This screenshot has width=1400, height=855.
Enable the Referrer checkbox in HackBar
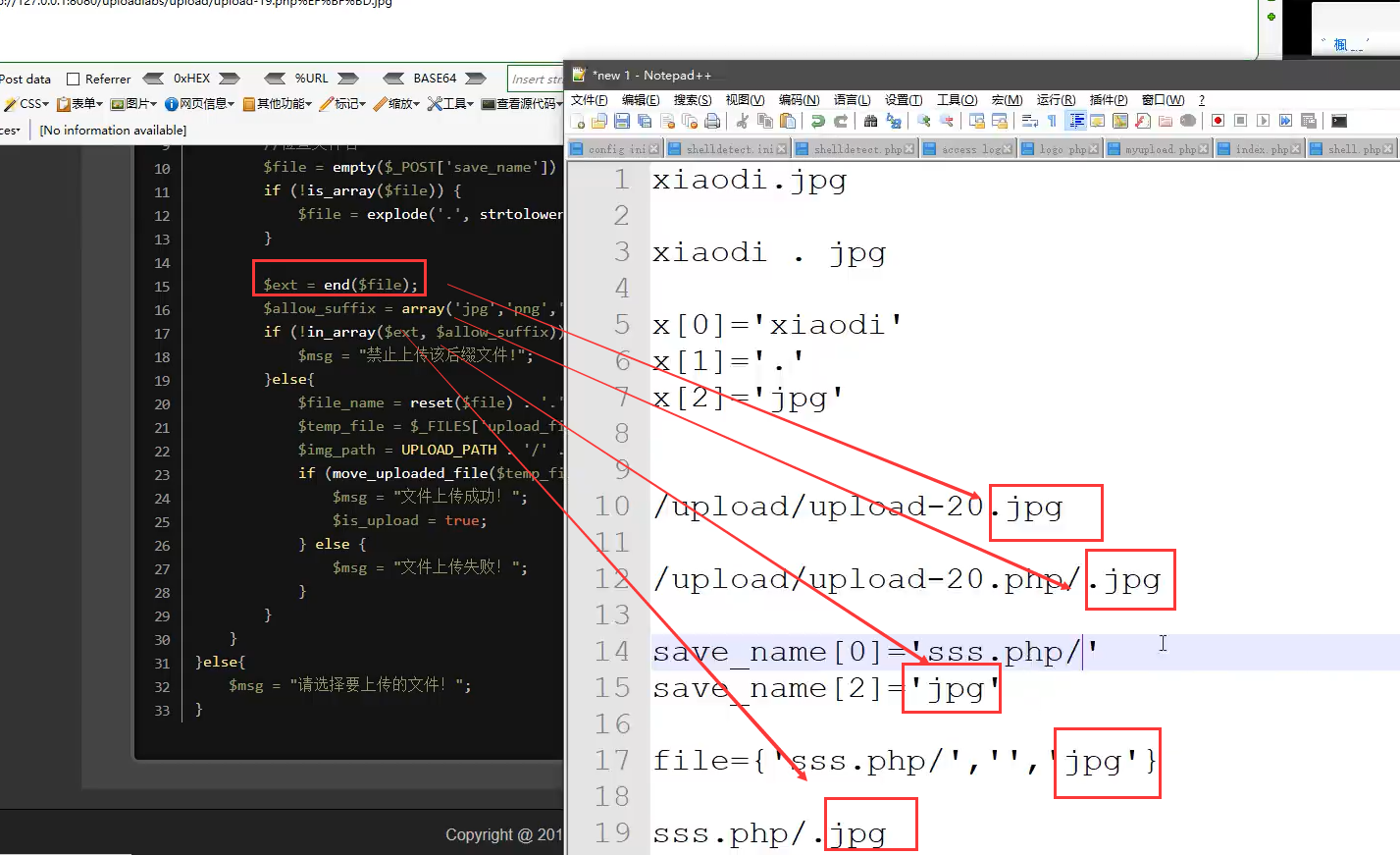73,79
